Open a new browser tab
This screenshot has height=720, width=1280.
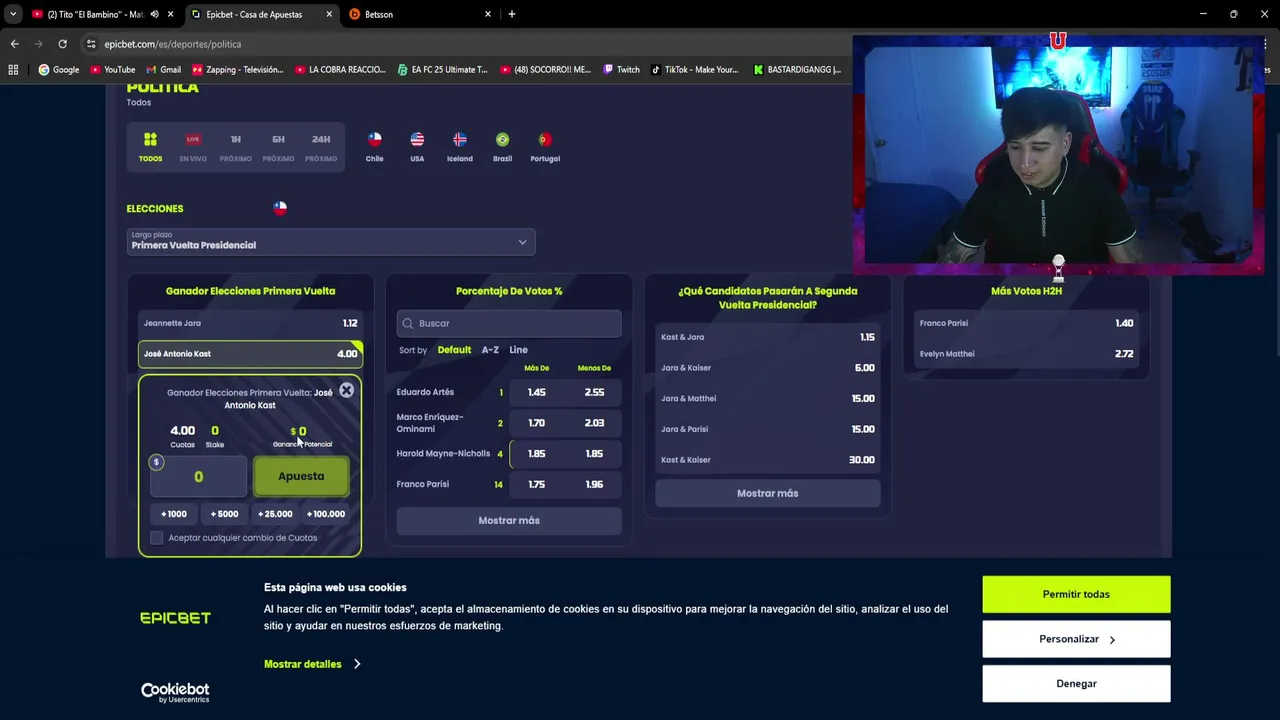tap(512, 14)
